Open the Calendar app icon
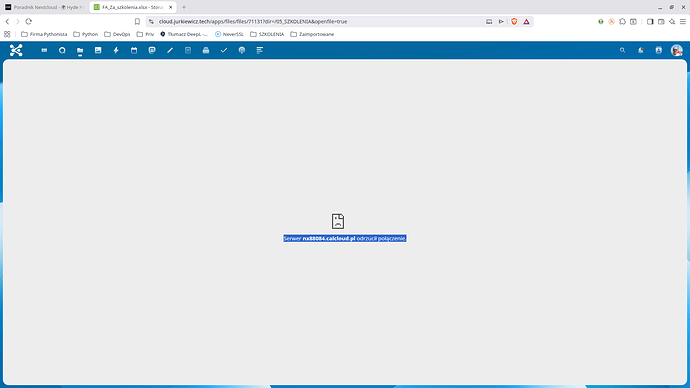The width and height of the screenshot is (690, 388). 134,50
